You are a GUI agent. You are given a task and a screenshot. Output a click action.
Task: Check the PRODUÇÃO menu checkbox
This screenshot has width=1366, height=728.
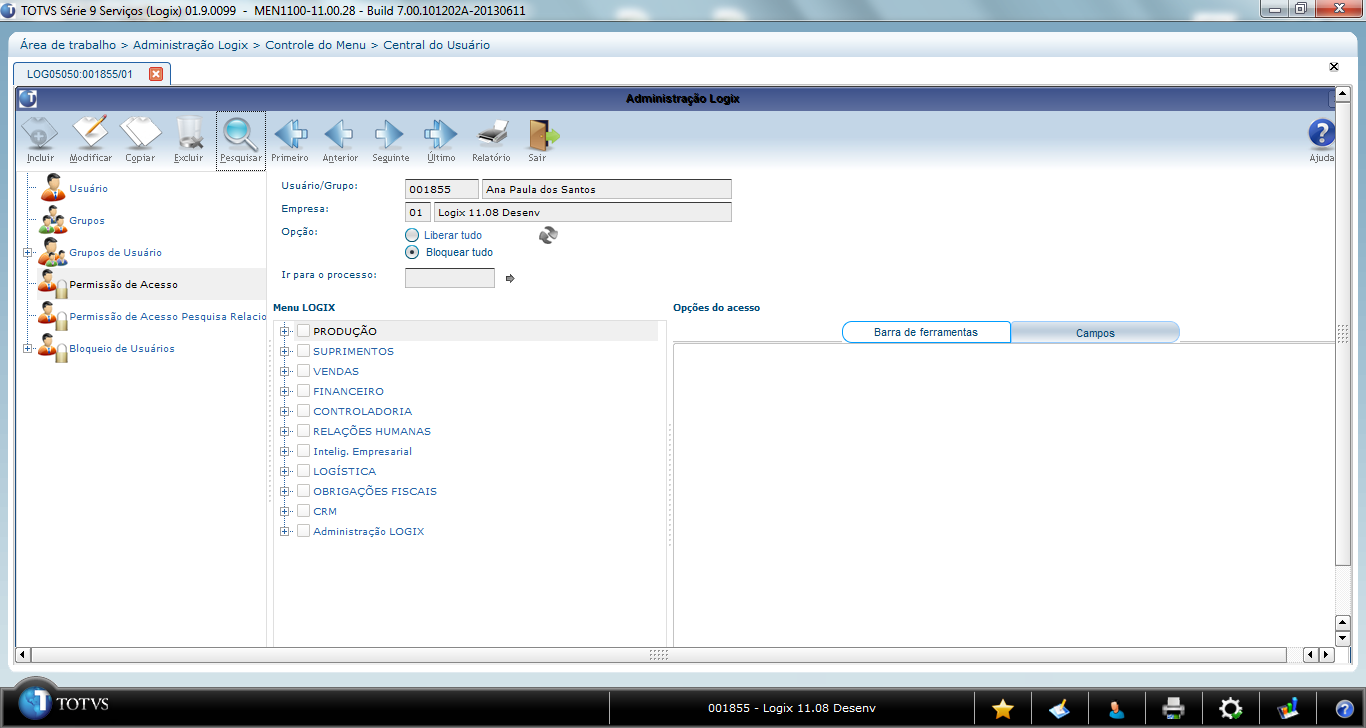click(x=303, y=331)
